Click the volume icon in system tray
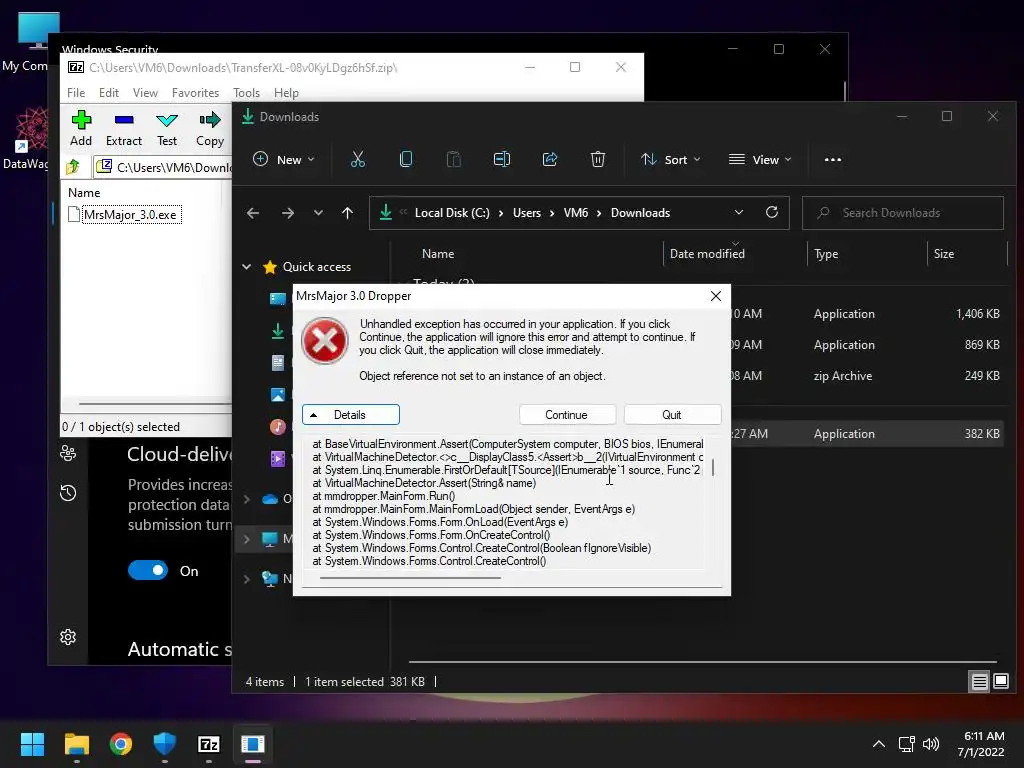This screenshot has height=768, width=1024. click(931, 744)
